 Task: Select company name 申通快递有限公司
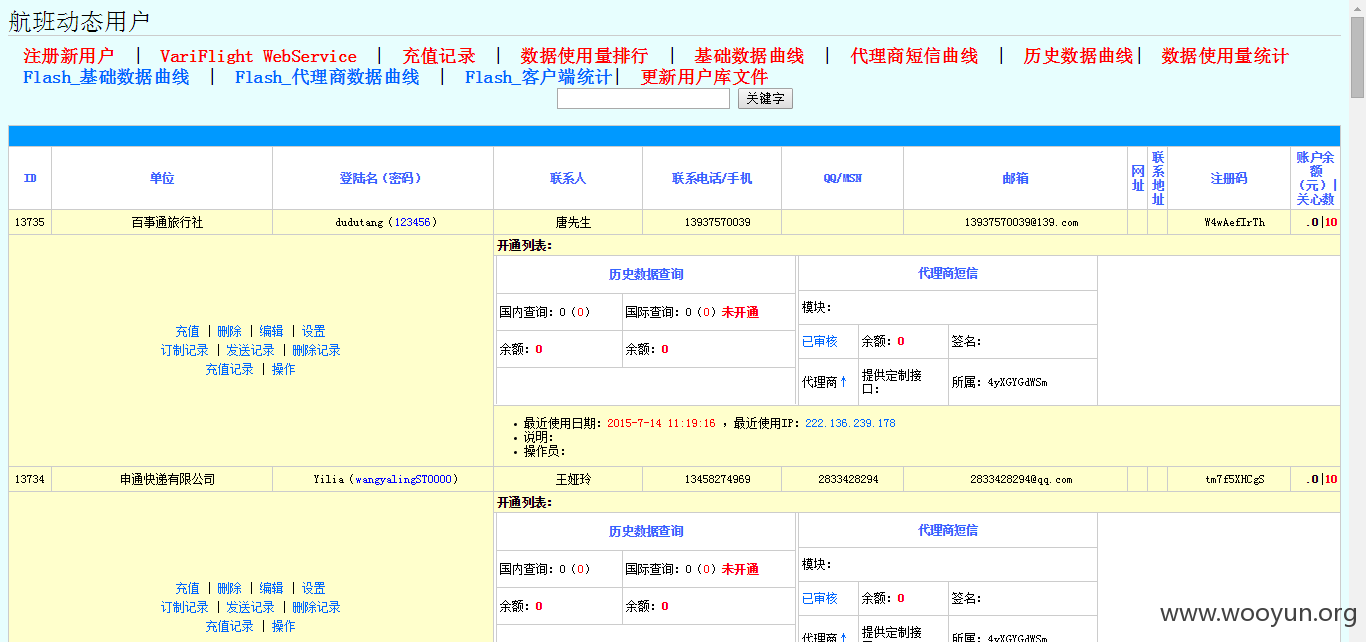[x=167, y=479]
